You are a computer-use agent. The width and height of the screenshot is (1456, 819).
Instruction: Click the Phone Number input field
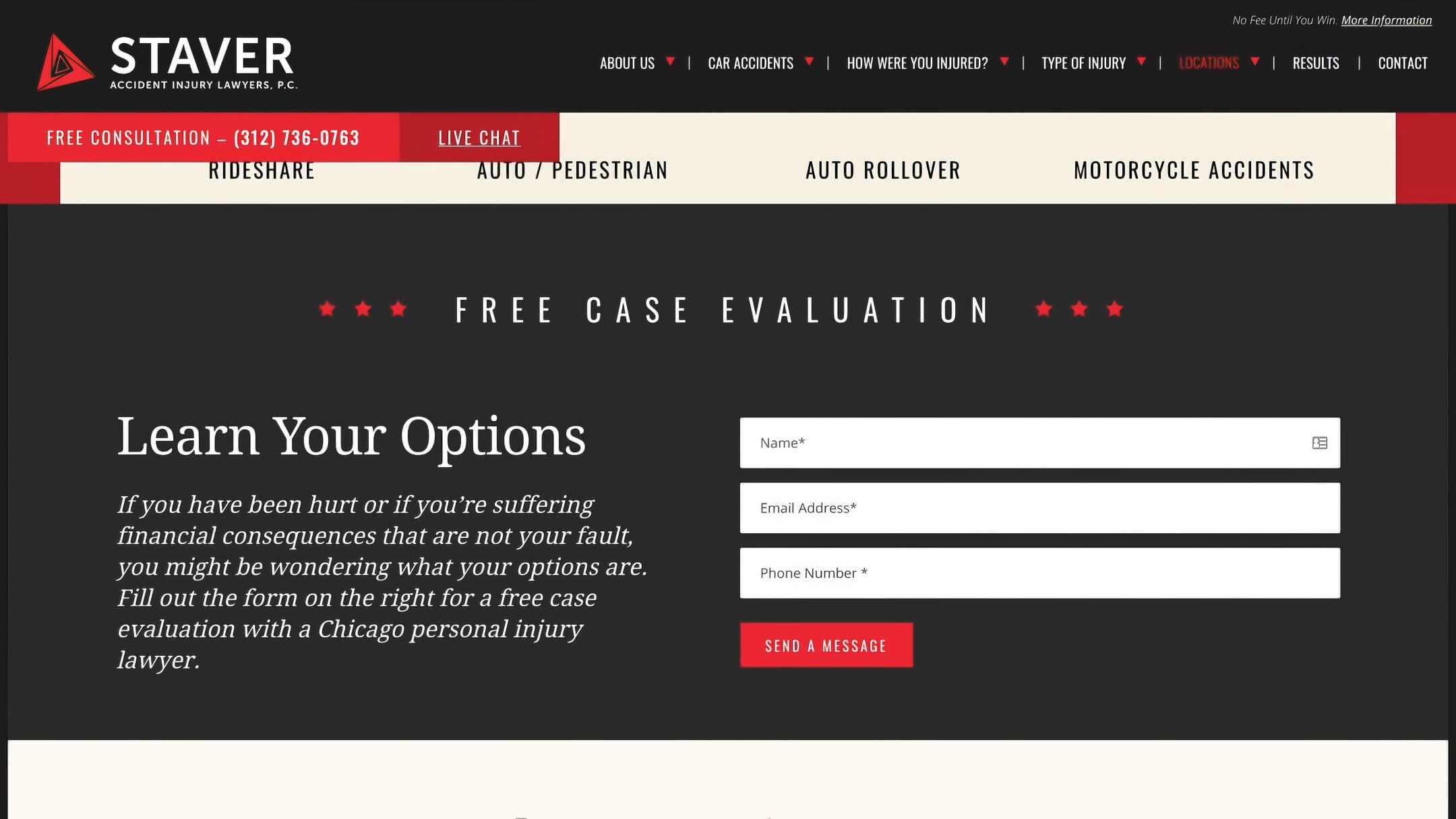(1039, 572)
